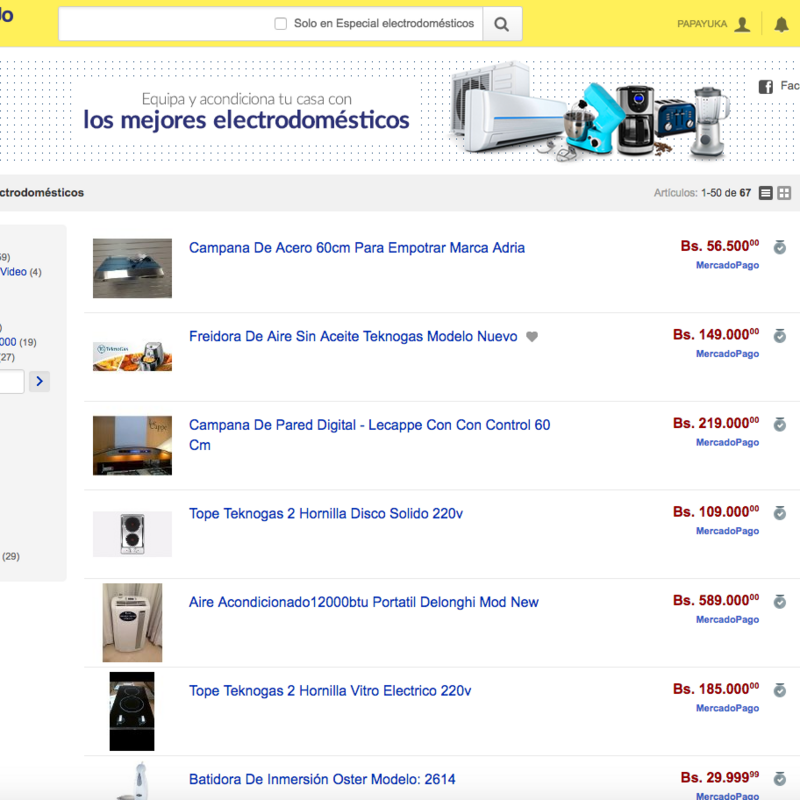Apply price range with arrow button
The height and width of the screenshot is (800, 800).
pos(39,381)
